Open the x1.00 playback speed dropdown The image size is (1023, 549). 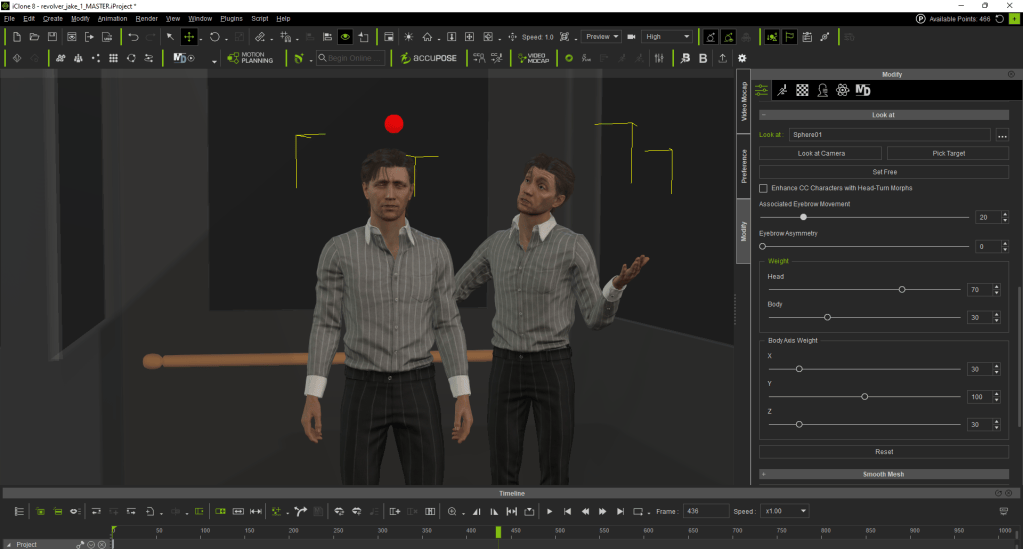785,511
